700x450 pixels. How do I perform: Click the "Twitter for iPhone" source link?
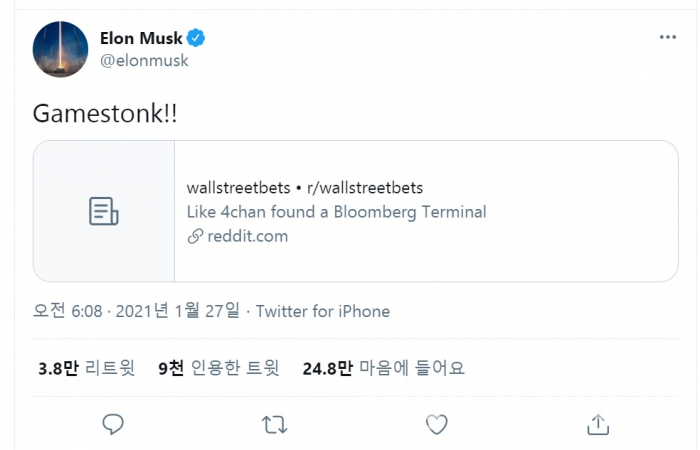point(323,311)
